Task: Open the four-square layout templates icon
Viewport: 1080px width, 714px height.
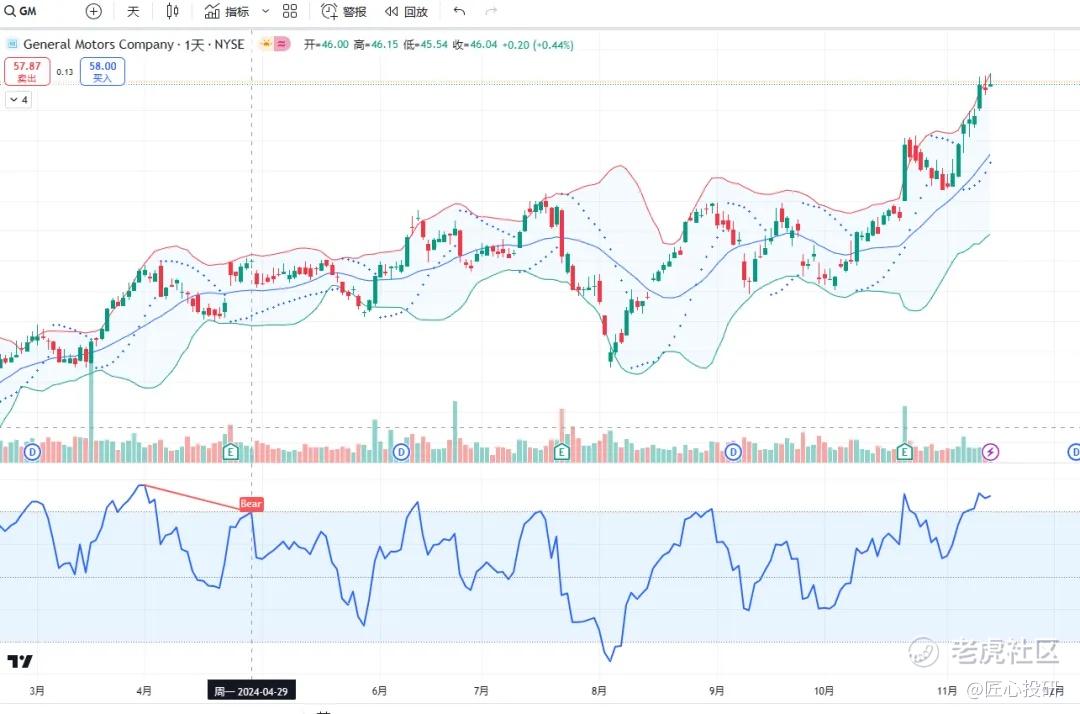Action: point(290,11)
